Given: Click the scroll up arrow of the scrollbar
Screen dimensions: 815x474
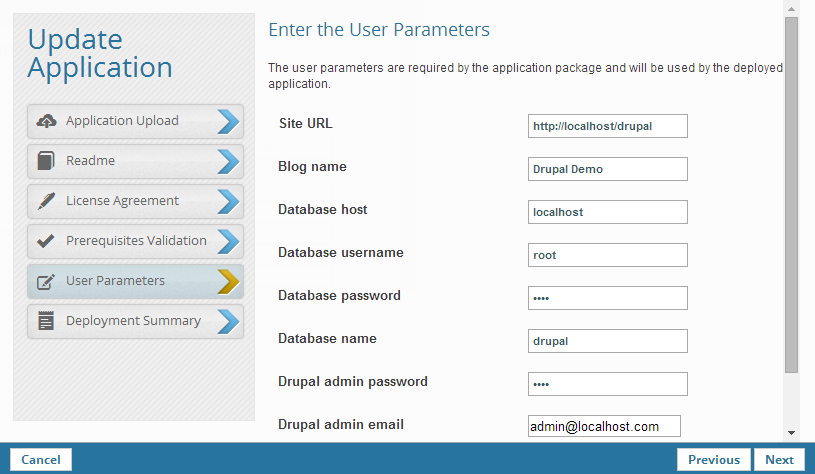Looking at the screenshot, I should coord(791,8).
